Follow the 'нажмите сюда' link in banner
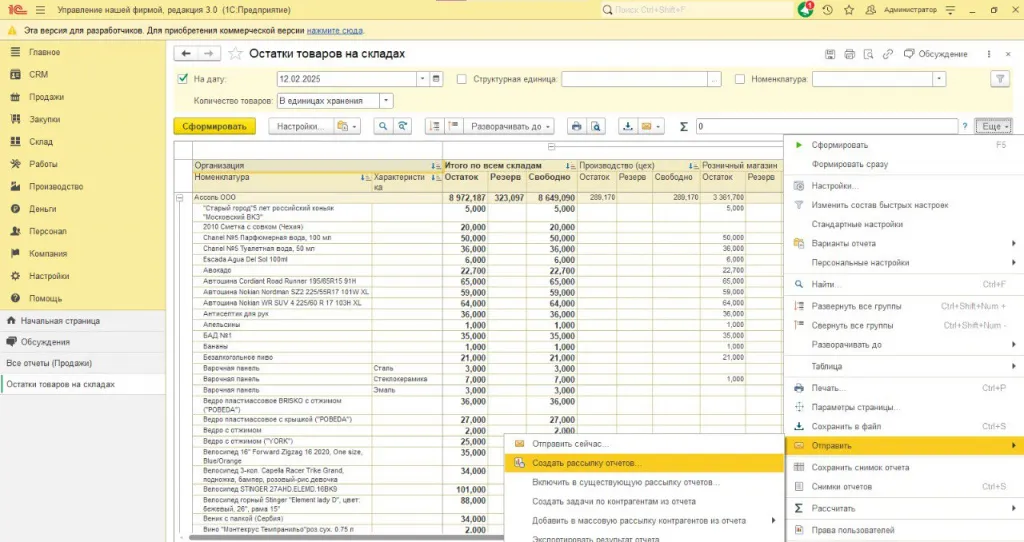Image resolution: width=1024 pixels, height=542 pixels. coord(334,30)
